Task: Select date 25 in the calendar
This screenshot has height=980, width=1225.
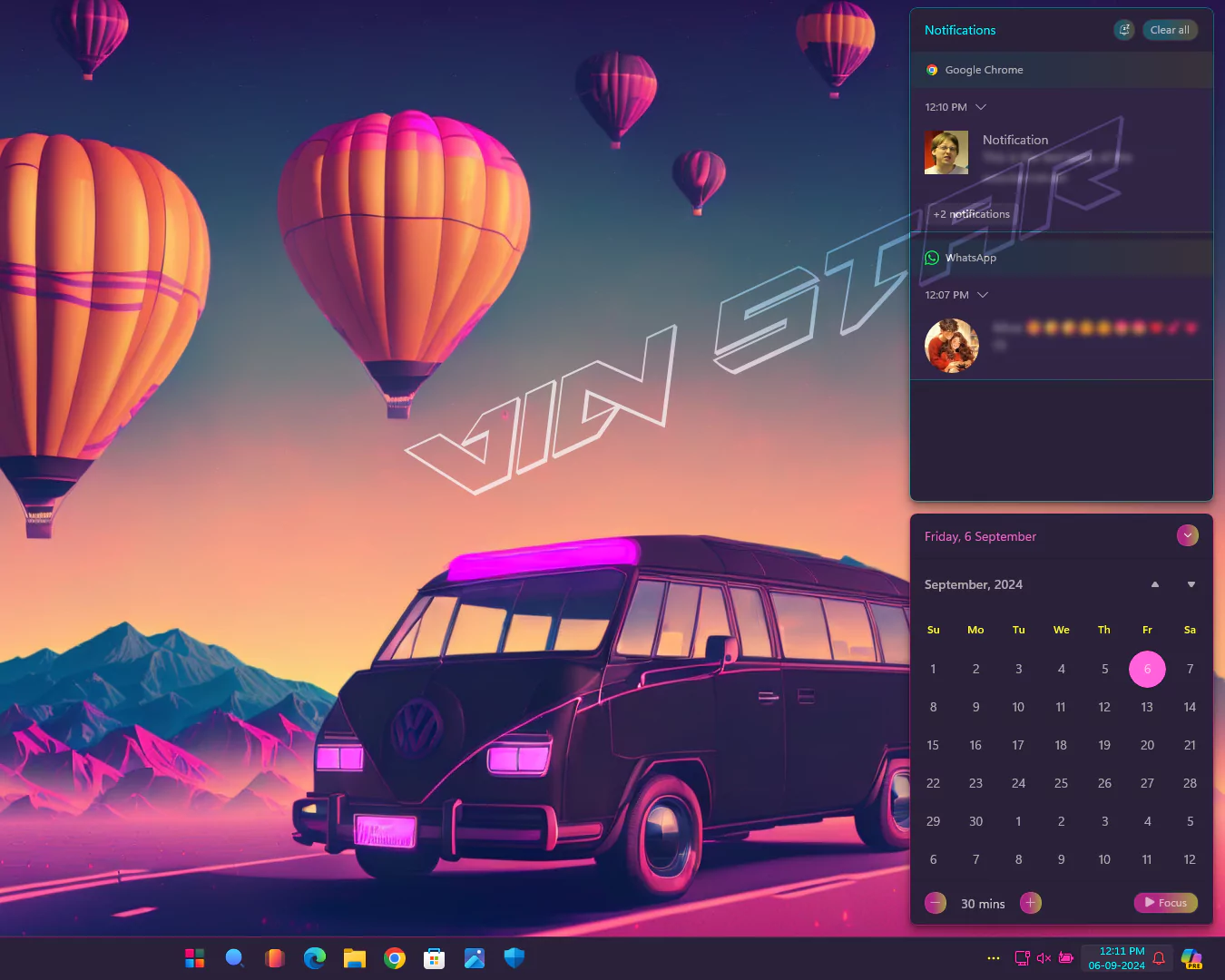Action: click(1061, 783)
